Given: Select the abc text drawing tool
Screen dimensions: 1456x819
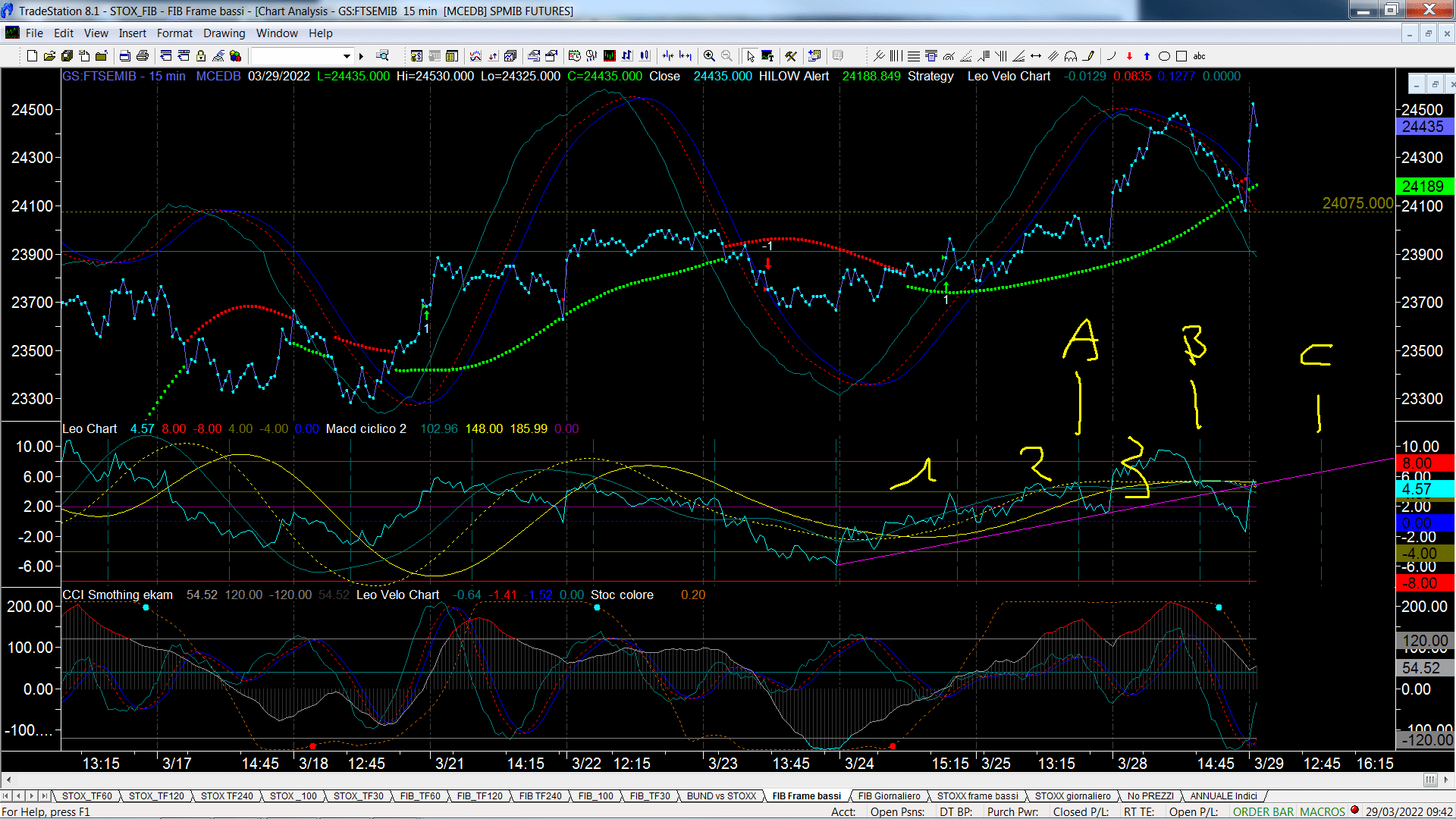Looking at the screenshot, I should [x=1200, y=56].
